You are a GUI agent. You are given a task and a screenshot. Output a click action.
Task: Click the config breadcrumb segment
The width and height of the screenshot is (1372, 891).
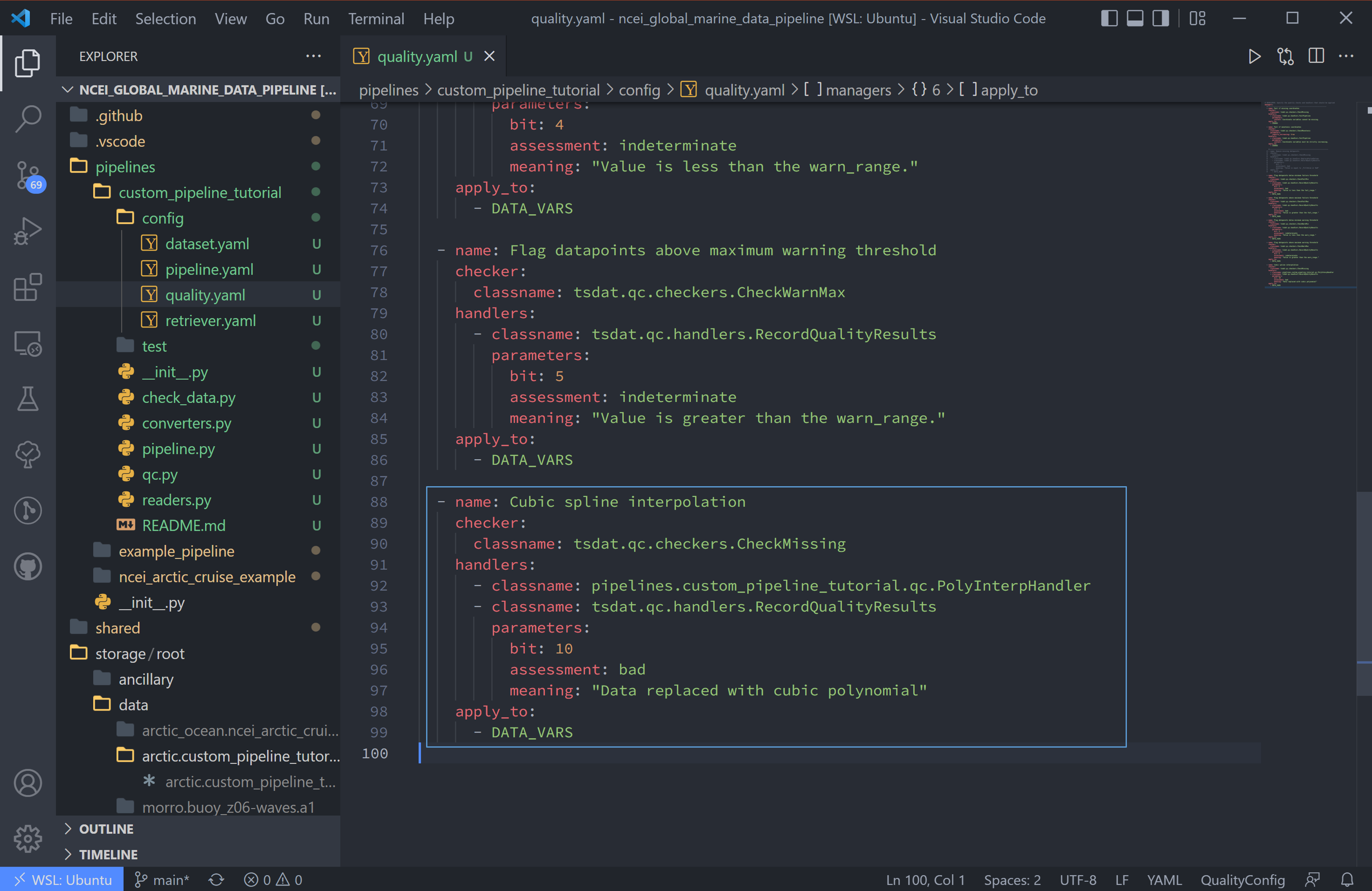coord(639,90)
